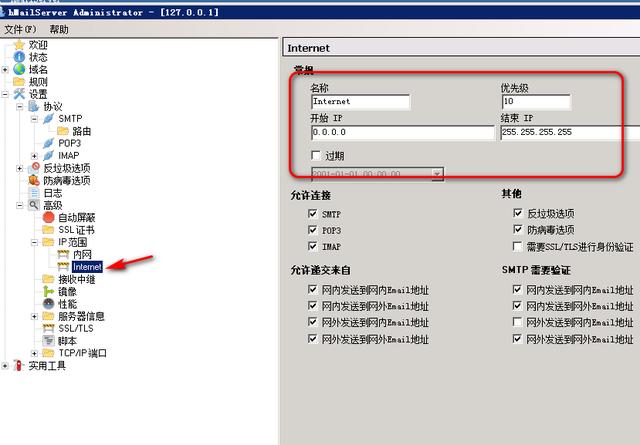This screenshot has width=640, height=445.
Task: Toggle the 过期 expiry checkbox
Action: tap(316, 156)
